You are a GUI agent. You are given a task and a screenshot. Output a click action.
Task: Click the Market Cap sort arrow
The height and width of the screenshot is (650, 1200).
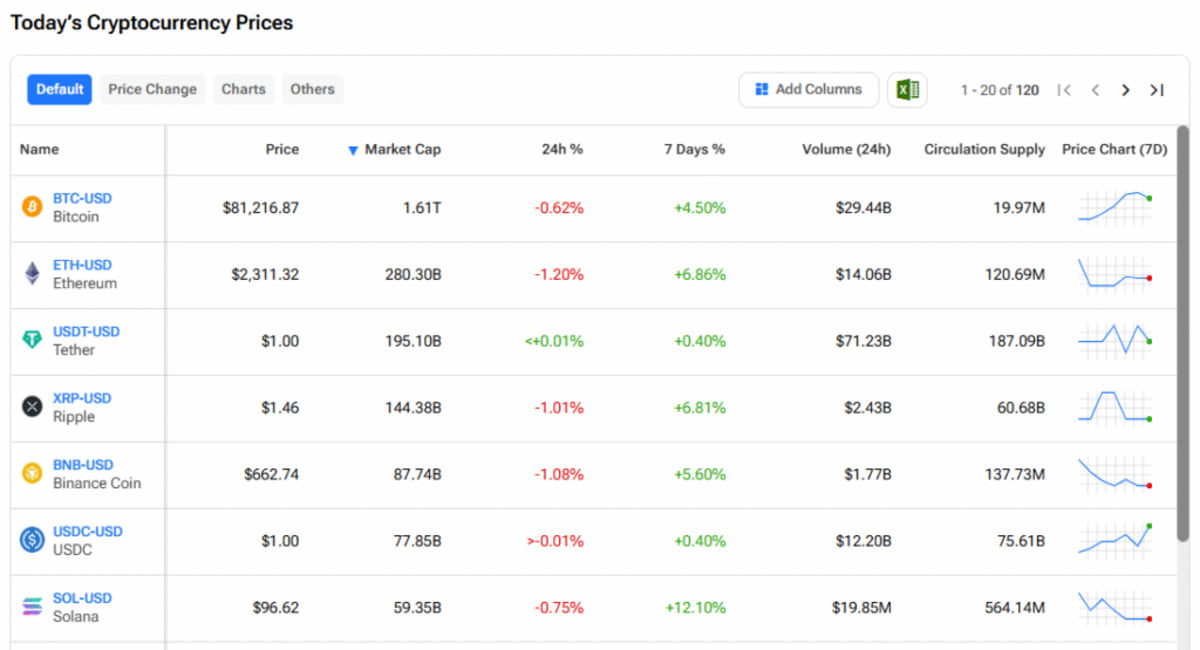click(x=352, y=150)
